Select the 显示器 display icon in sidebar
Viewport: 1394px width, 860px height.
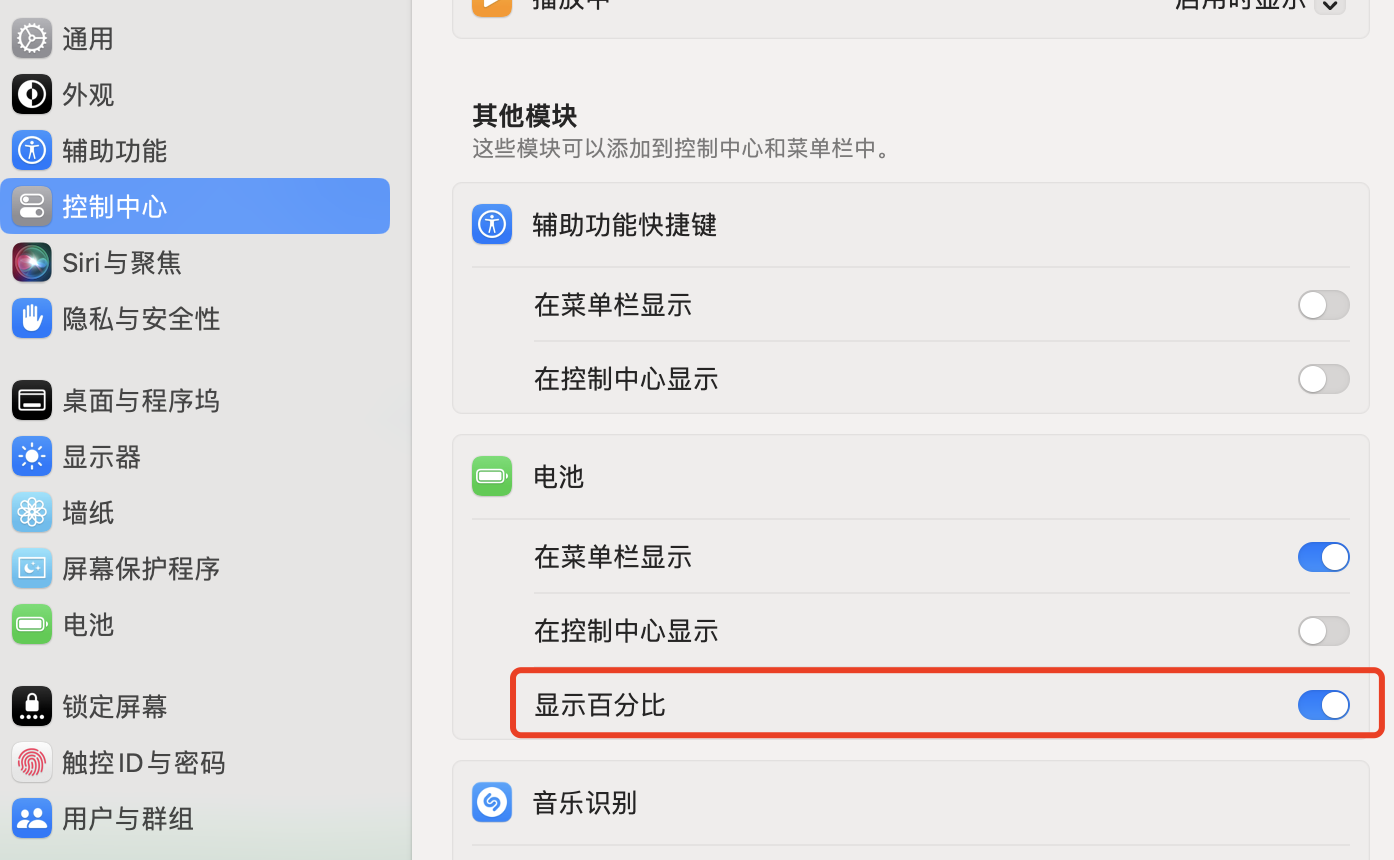point(31,456)
